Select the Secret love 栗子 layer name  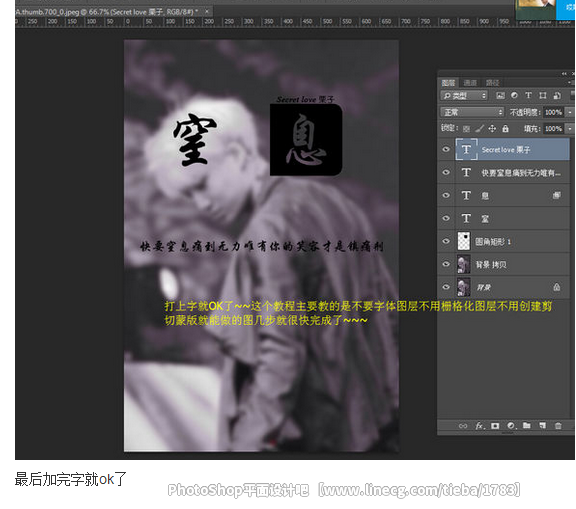pos(506,149)
